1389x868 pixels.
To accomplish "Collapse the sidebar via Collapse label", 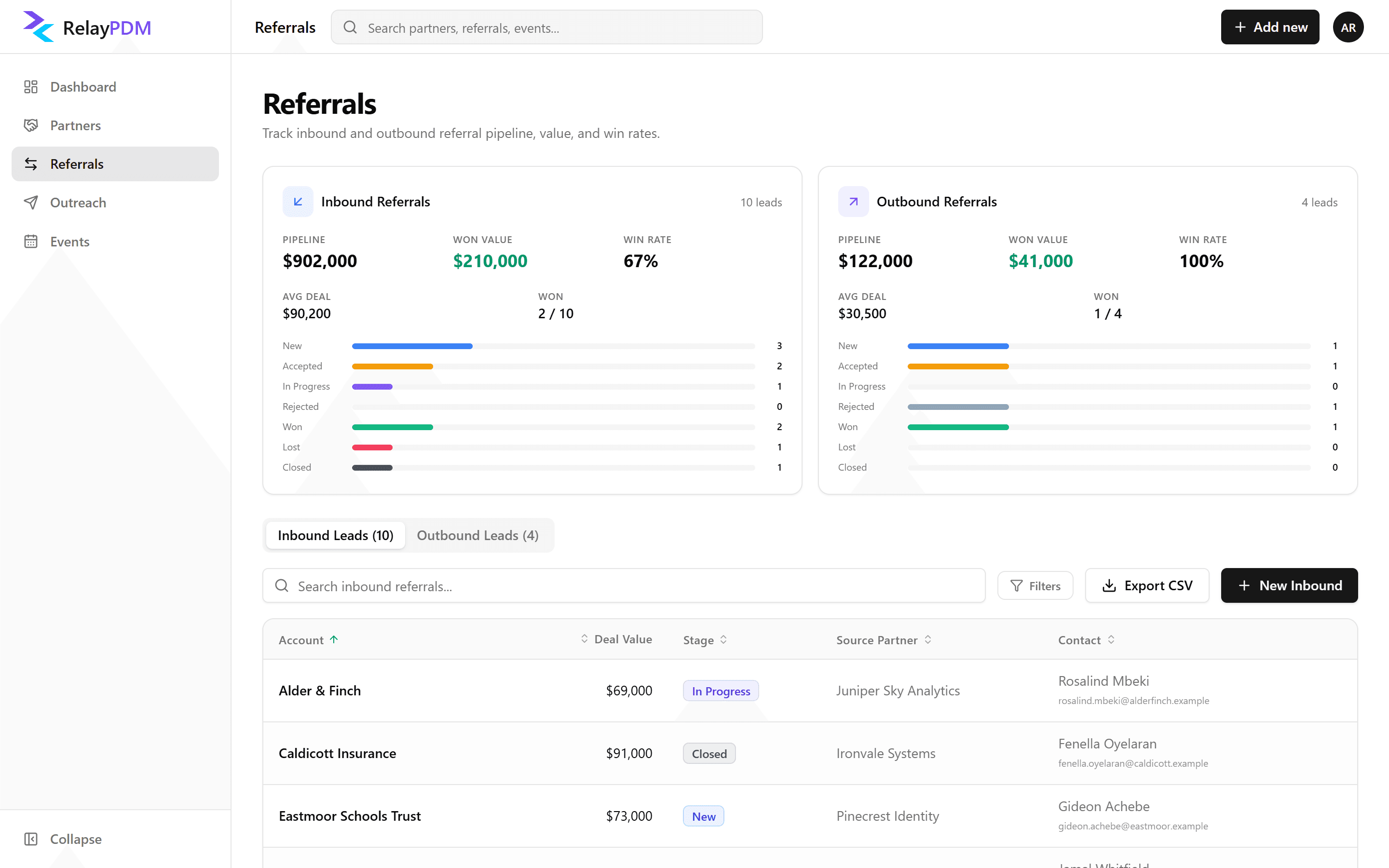I will (x=76, y=839).
